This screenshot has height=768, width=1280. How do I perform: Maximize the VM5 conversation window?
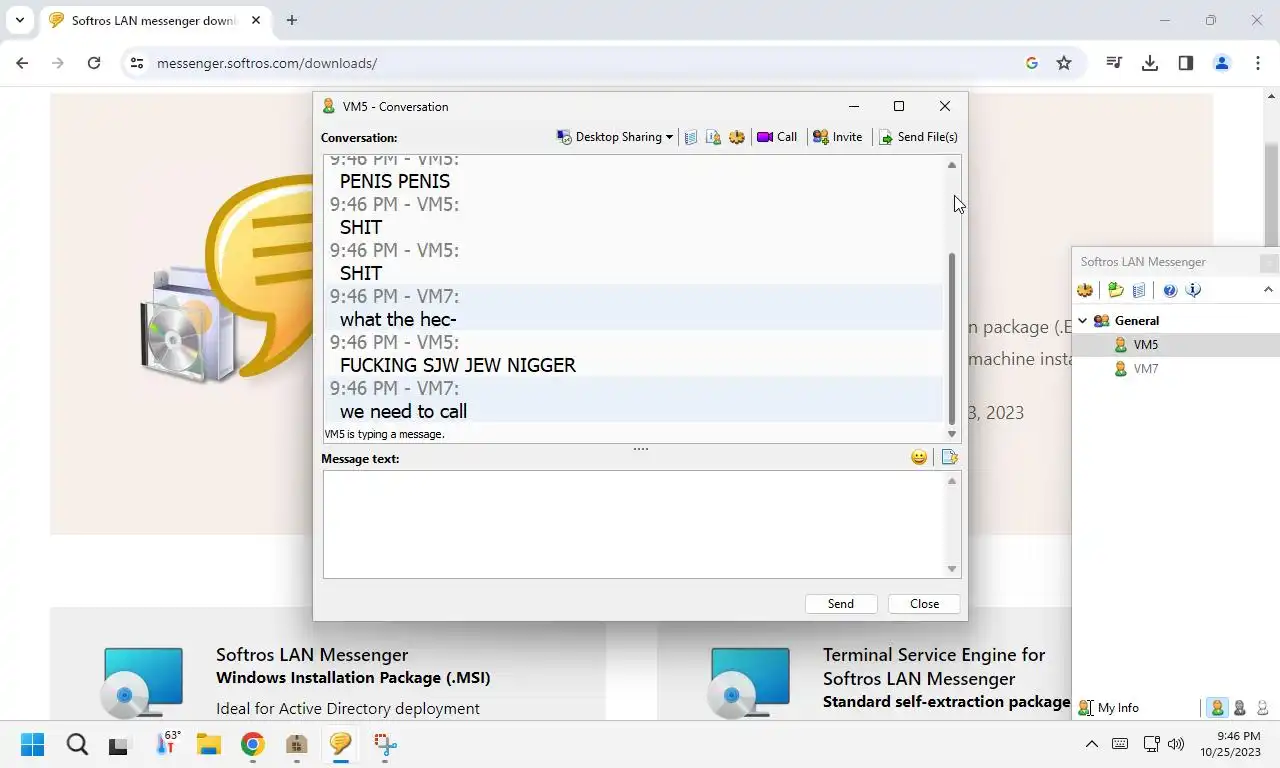(x=899, y=106)
